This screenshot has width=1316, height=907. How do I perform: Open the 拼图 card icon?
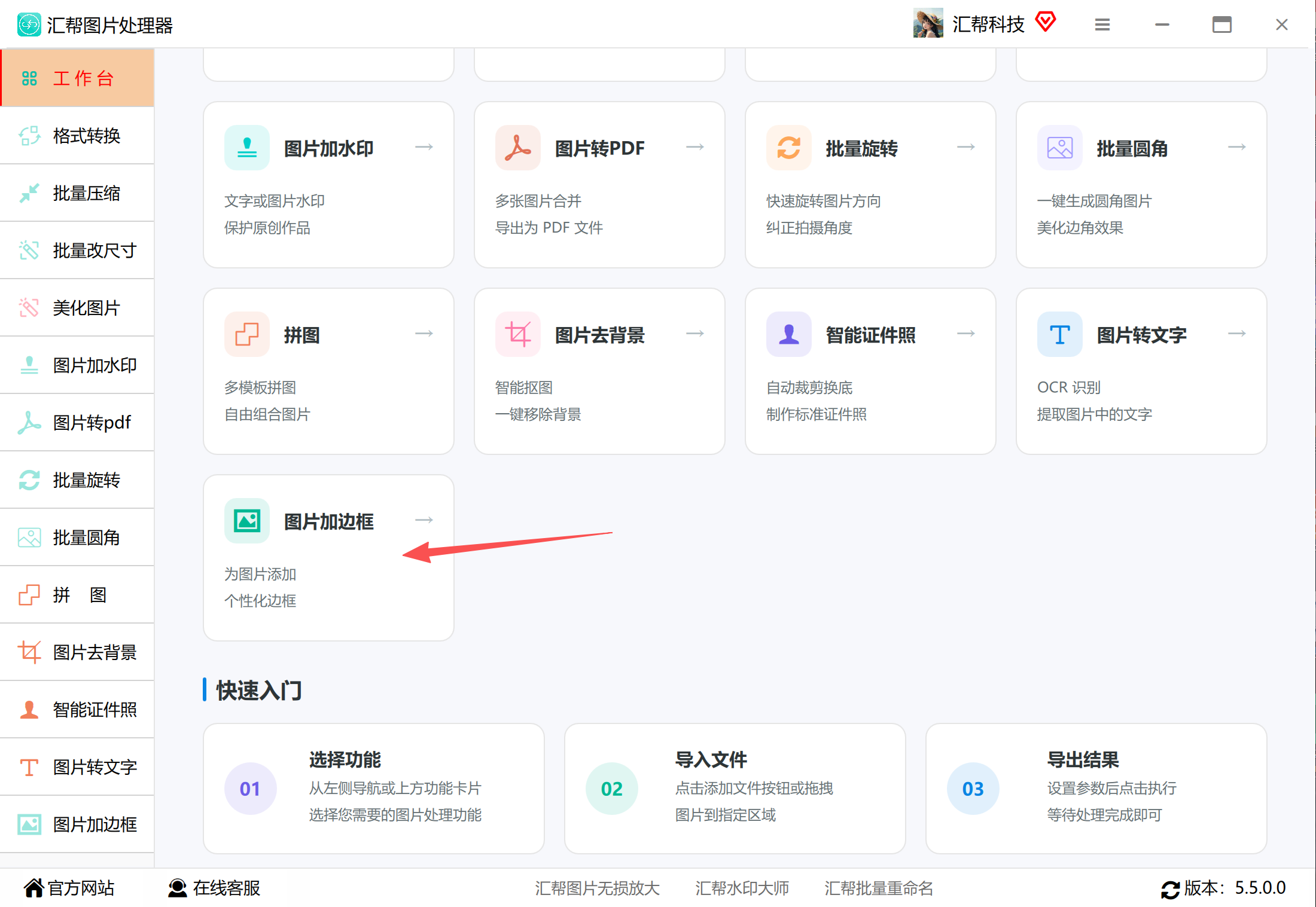(x=247, y=334)
